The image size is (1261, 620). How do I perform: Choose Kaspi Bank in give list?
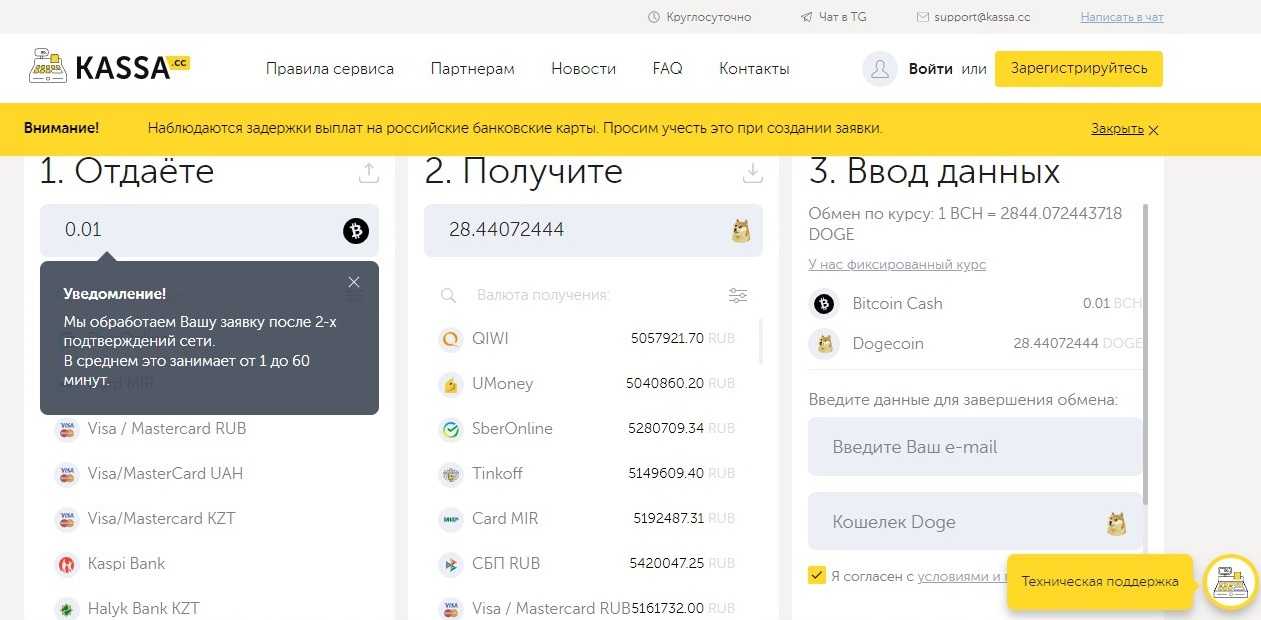pos(126,564)
